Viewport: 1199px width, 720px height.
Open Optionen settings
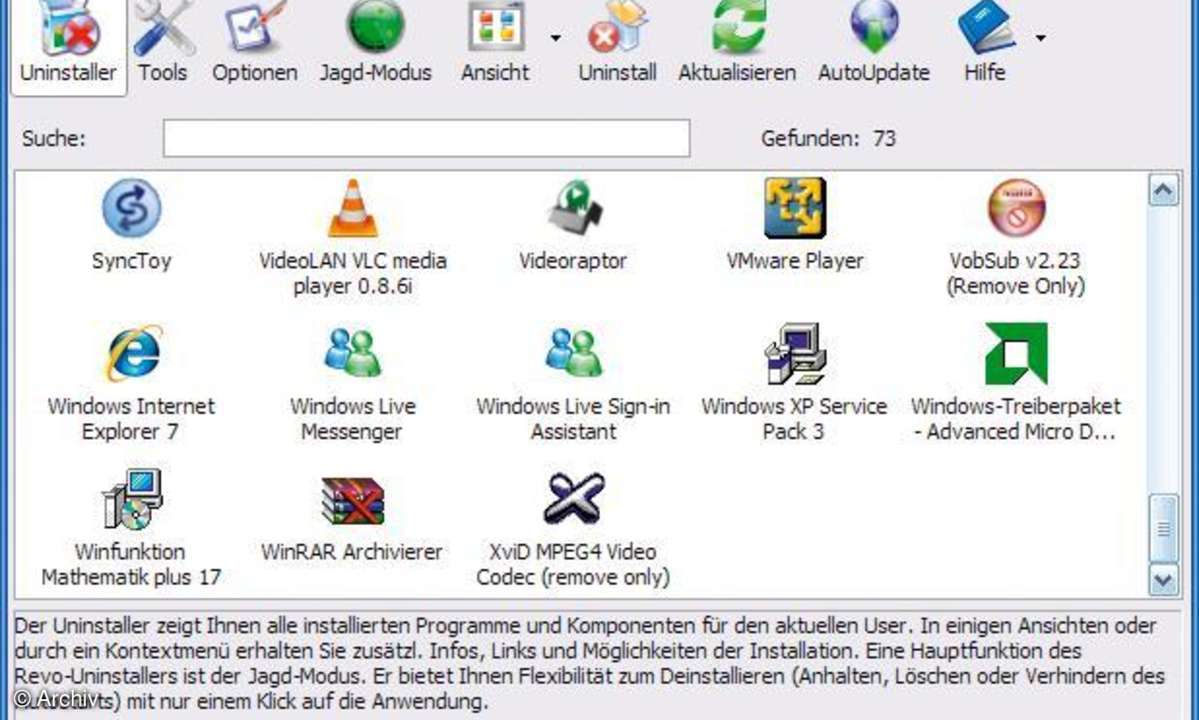[x=255, y=44]
